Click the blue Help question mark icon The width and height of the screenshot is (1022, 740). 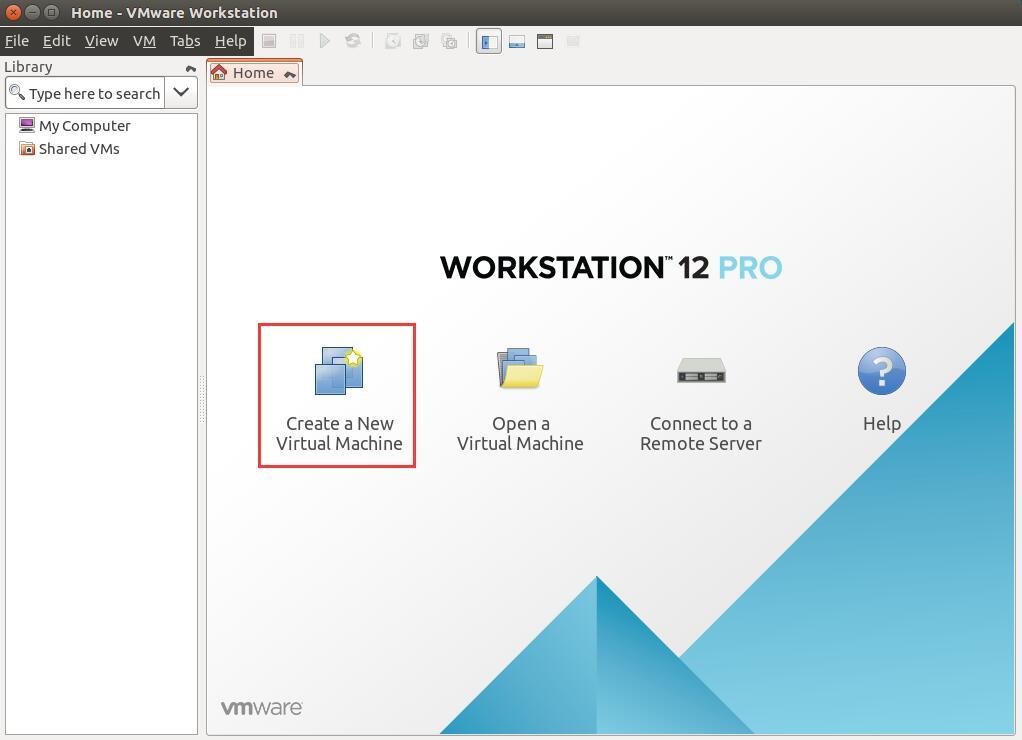(x=881, y=370)
